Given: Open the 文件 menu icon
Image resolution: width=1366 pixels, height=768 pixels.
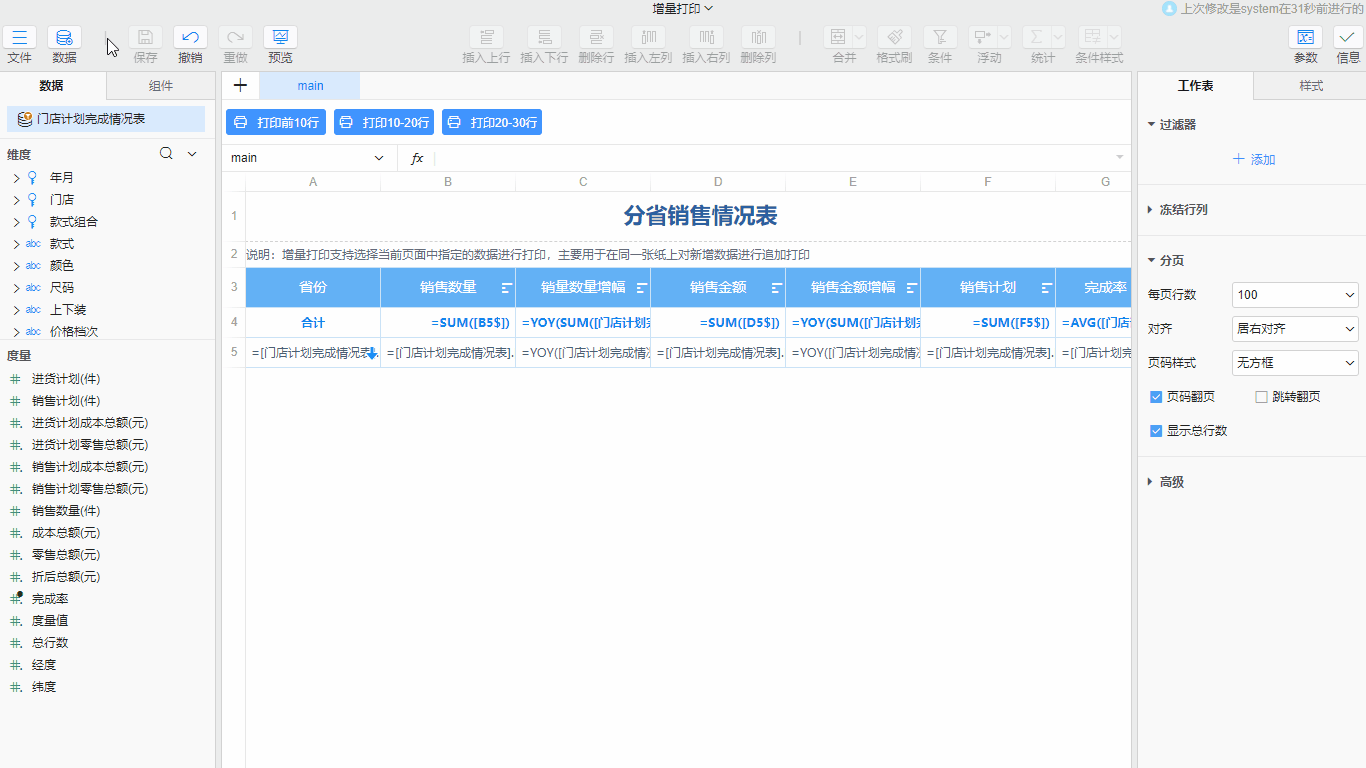Looking at the screenshot, I should [x=19, y=38].
